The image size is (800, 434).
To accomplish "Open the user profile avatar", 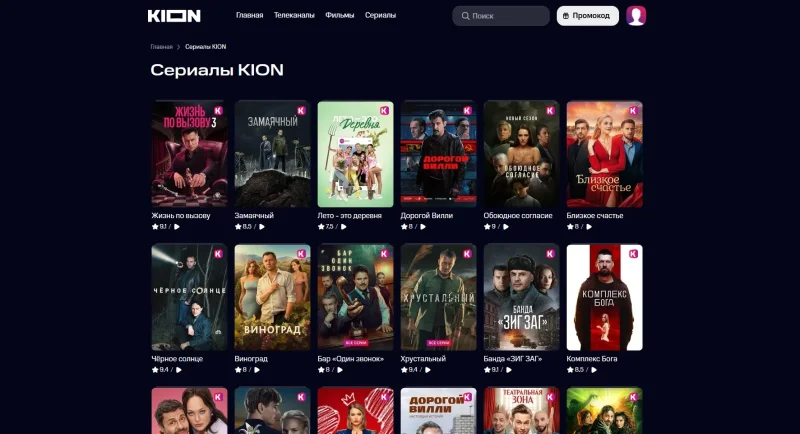I will click(x=636, y=16).
